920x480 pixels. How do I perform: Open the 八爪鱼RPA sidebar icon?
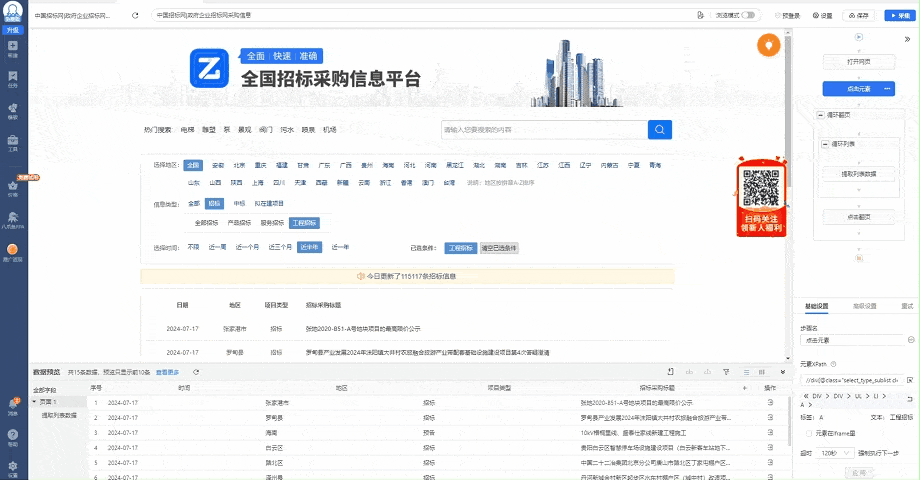(13, 220)
